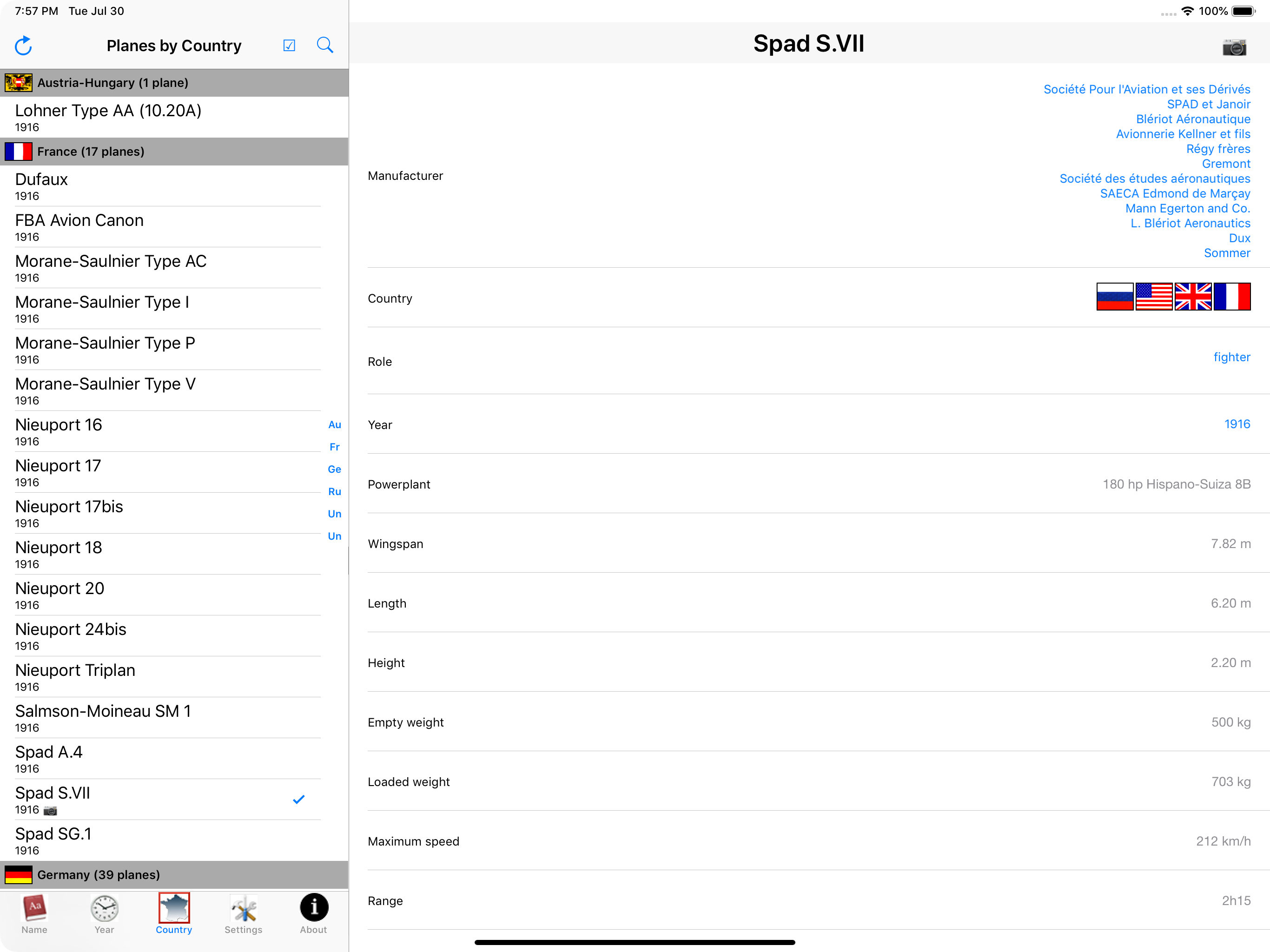Screen dimensions: 1270x952
Task: Select the FBA Avion Canon plane
Action: [x=174, y=227]
